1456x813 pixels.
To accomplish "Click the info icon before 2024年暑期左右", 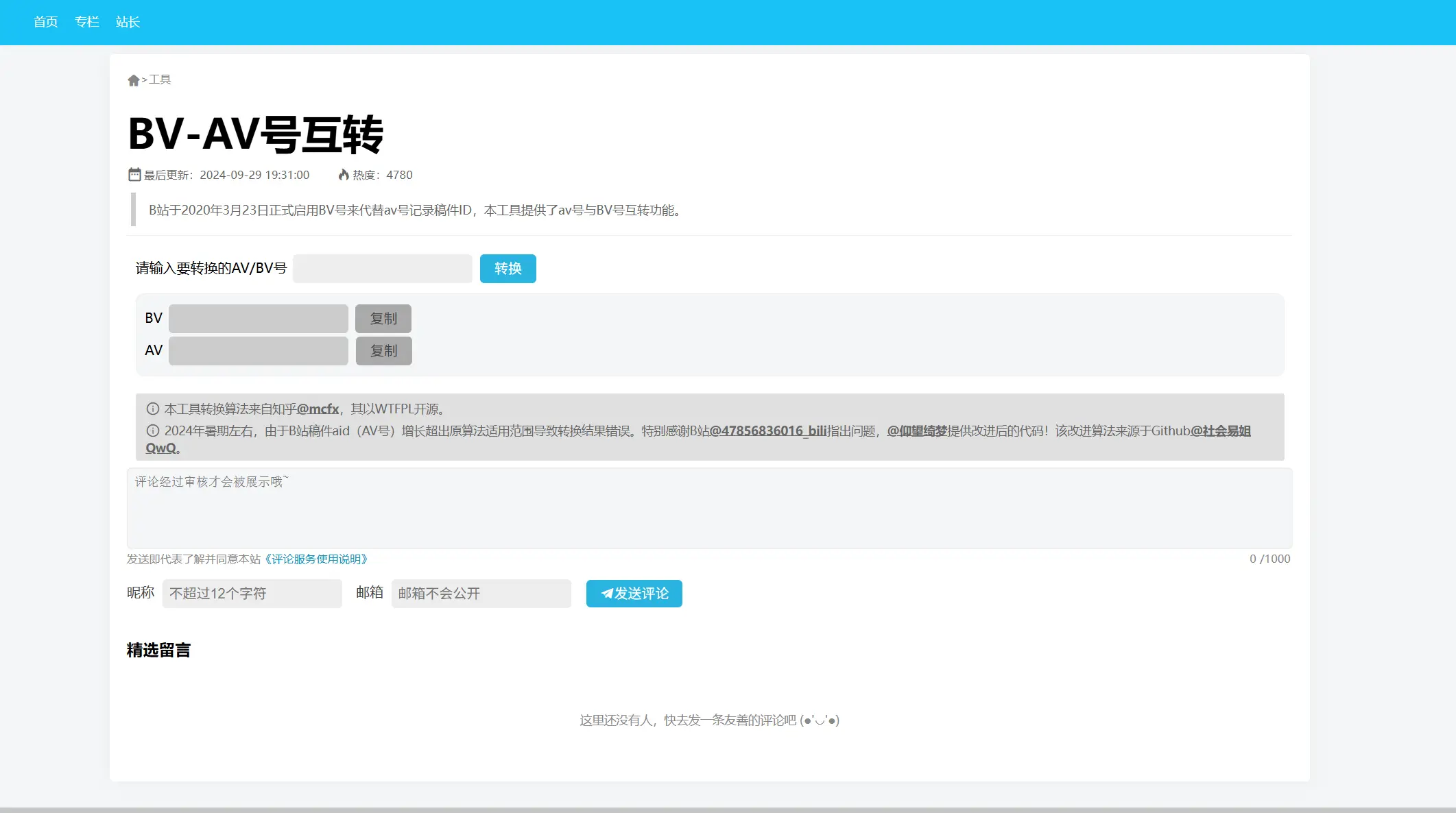I will 152,431.
